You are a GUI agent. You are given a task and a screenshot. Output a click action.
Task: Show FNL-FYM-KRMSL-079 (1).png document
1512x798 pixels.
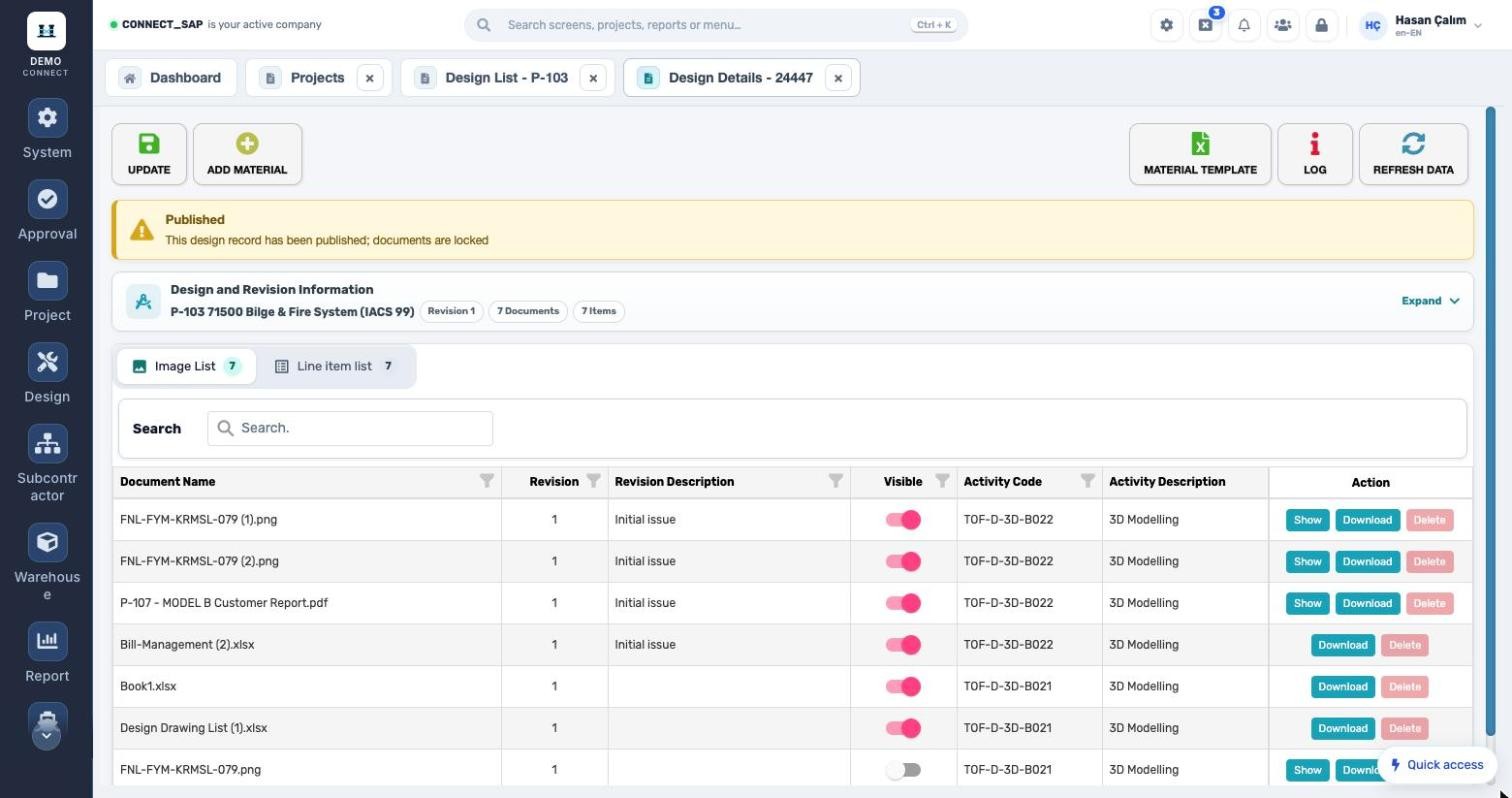1307,520
